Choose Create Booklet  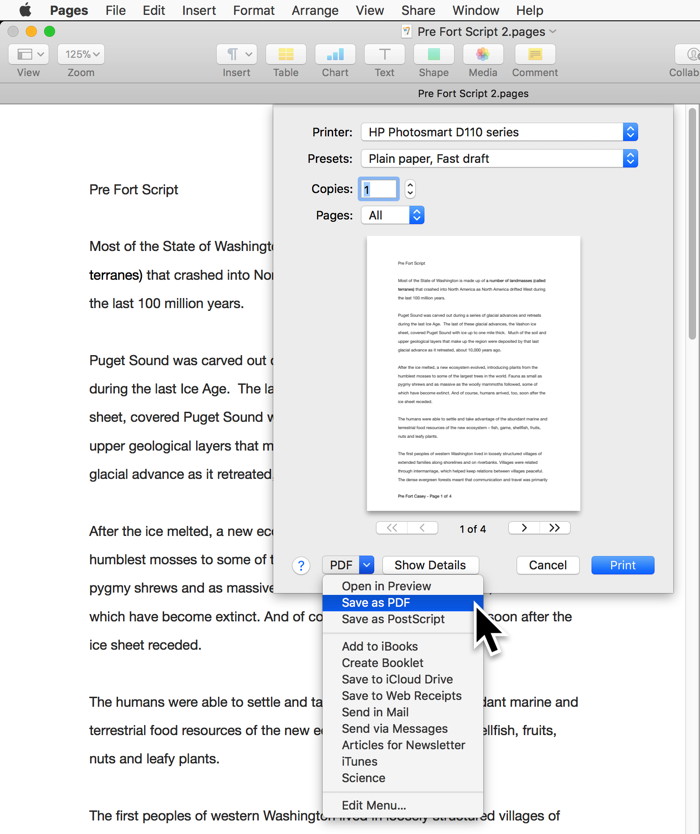(403, 663)
